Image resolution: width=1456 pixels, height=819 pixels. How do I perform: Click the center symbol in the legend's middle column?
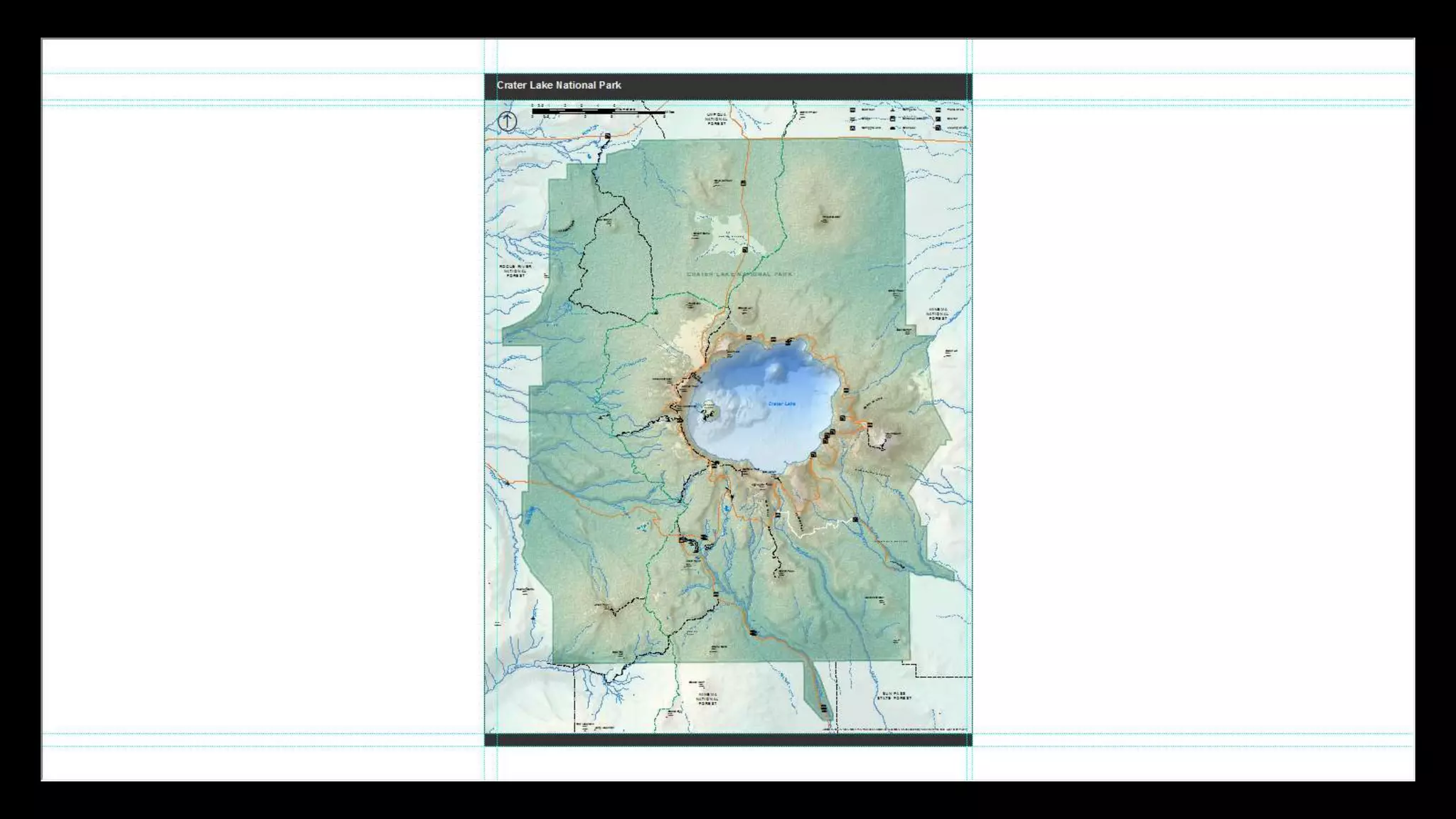pyautogui.click(x=893, y=119)
